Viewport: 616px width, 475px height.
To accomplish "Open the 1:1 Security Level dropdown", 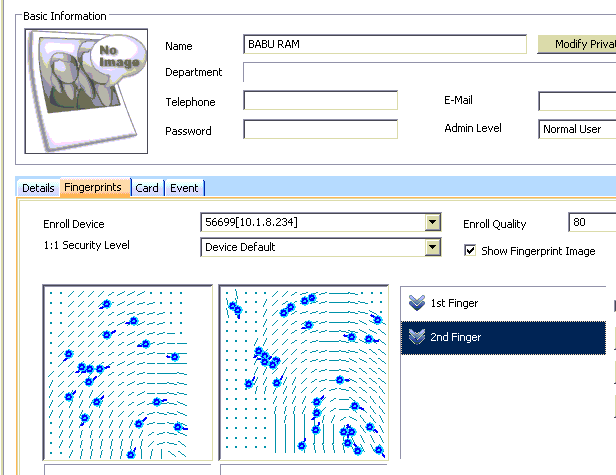I will click(x=432, y=247).
